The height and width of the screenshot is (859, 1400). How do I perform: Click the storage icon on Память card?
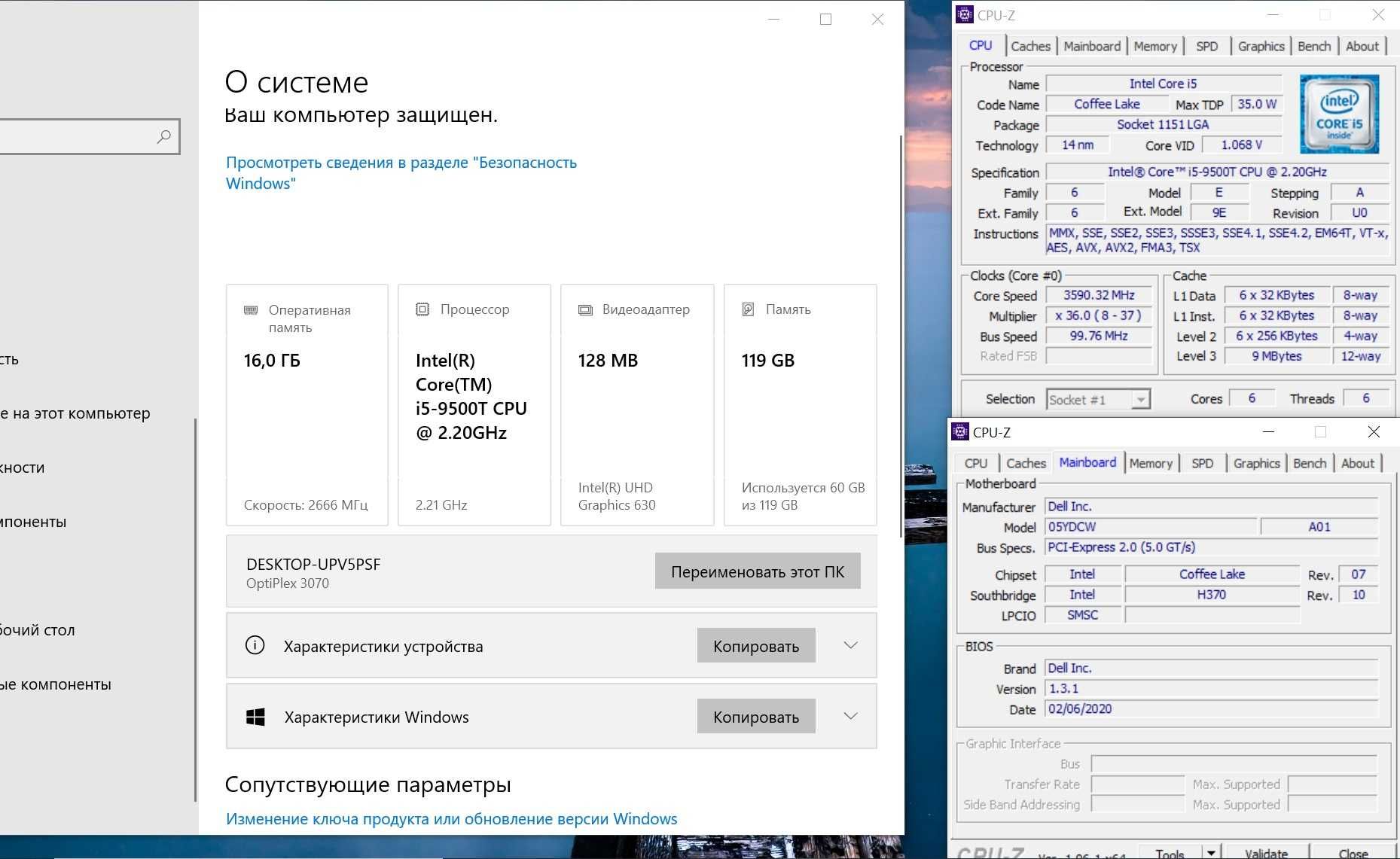[748, 309]
